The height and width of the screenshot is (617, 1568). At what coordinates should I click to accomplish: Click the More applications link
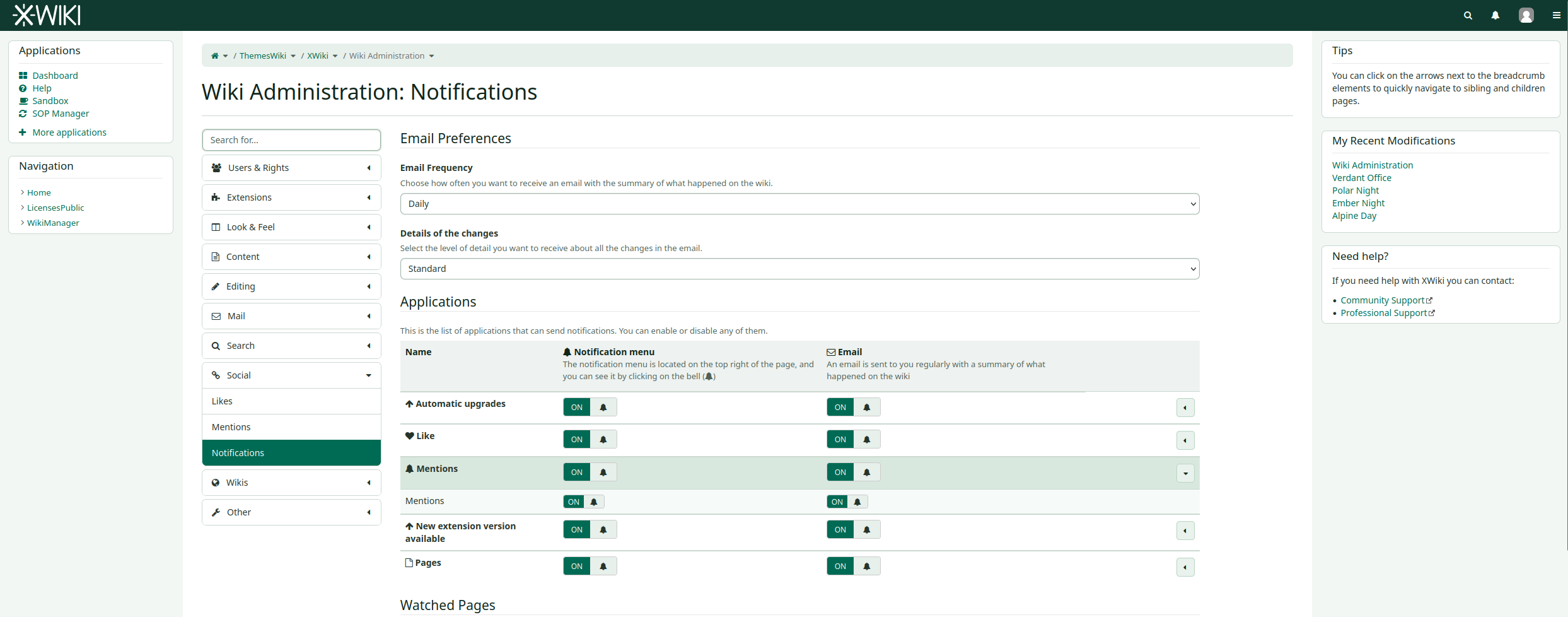click(69, 132)
